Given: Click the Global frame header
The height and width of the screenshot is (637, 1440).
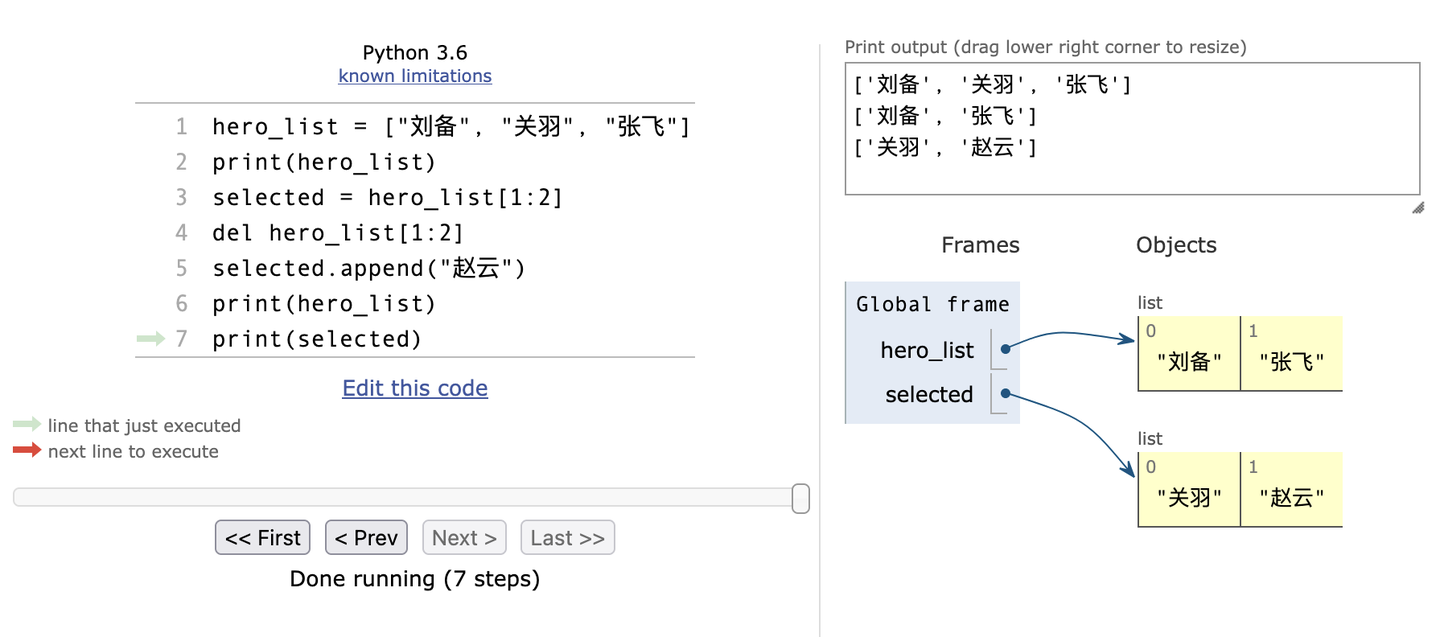Looking at the screenshot, I should 932,304.
